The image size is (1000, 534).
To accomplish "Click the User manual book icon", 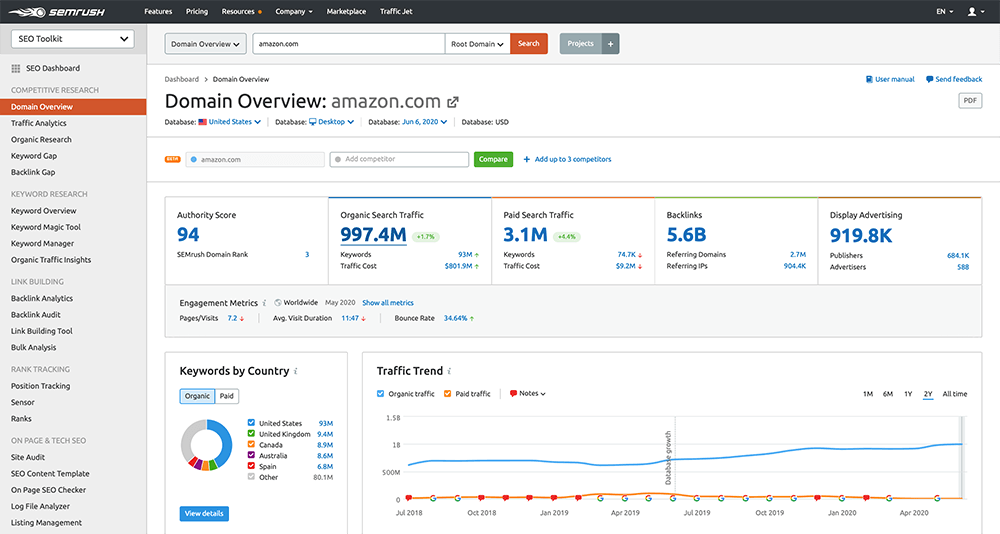I will 869,79.
